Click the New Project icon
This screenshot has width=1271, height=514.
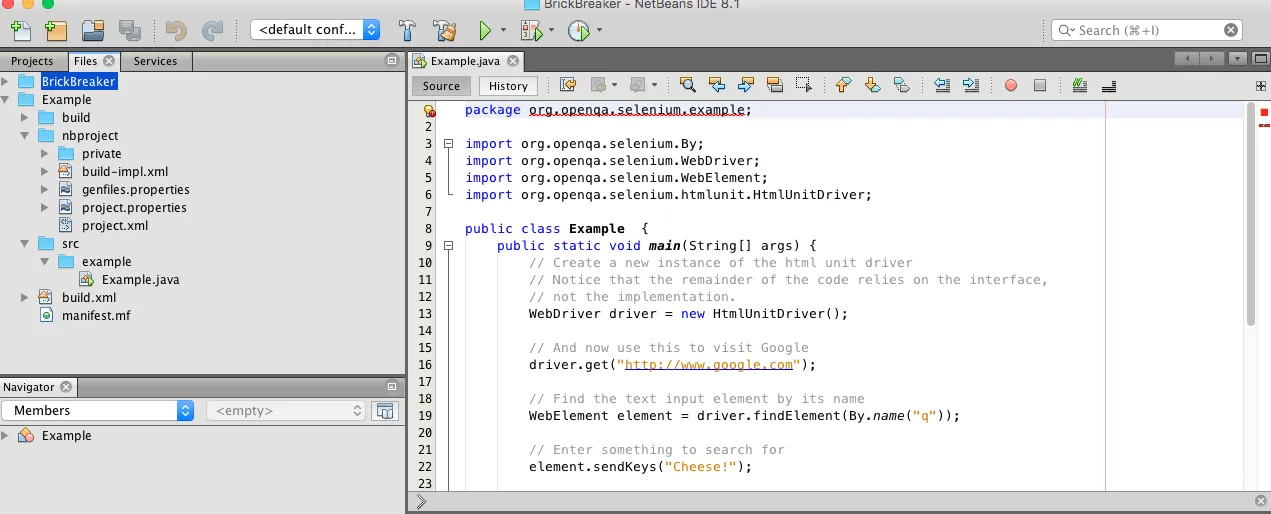click(55, 30)
